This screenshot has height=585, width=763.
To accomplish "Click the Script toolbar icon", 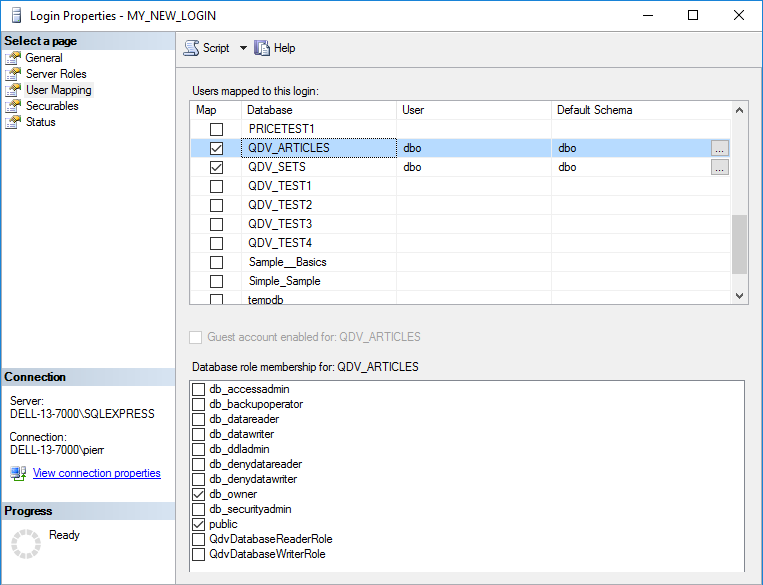I will [191, 48].
